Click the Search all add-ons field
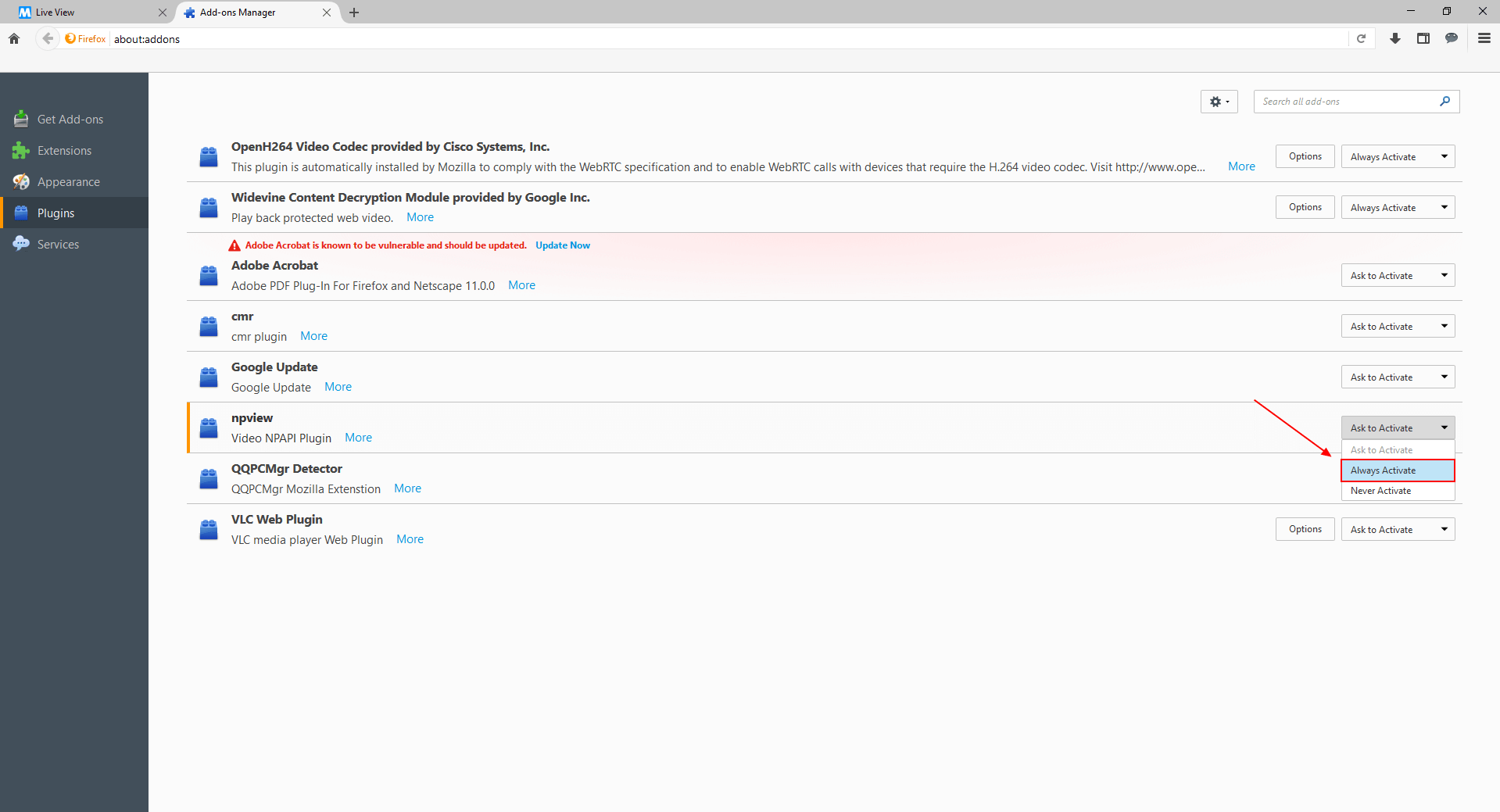 click(1356, 102)
